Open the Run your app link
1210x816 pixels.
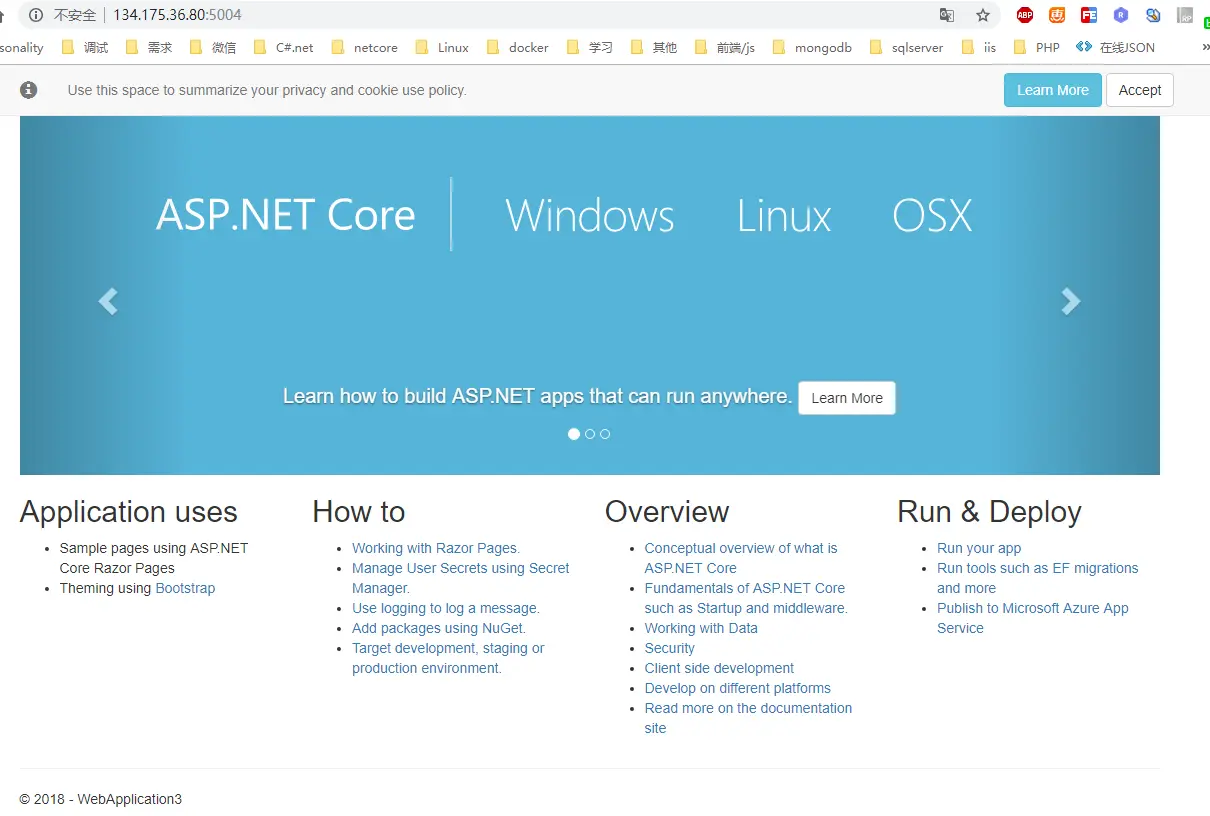979,548
